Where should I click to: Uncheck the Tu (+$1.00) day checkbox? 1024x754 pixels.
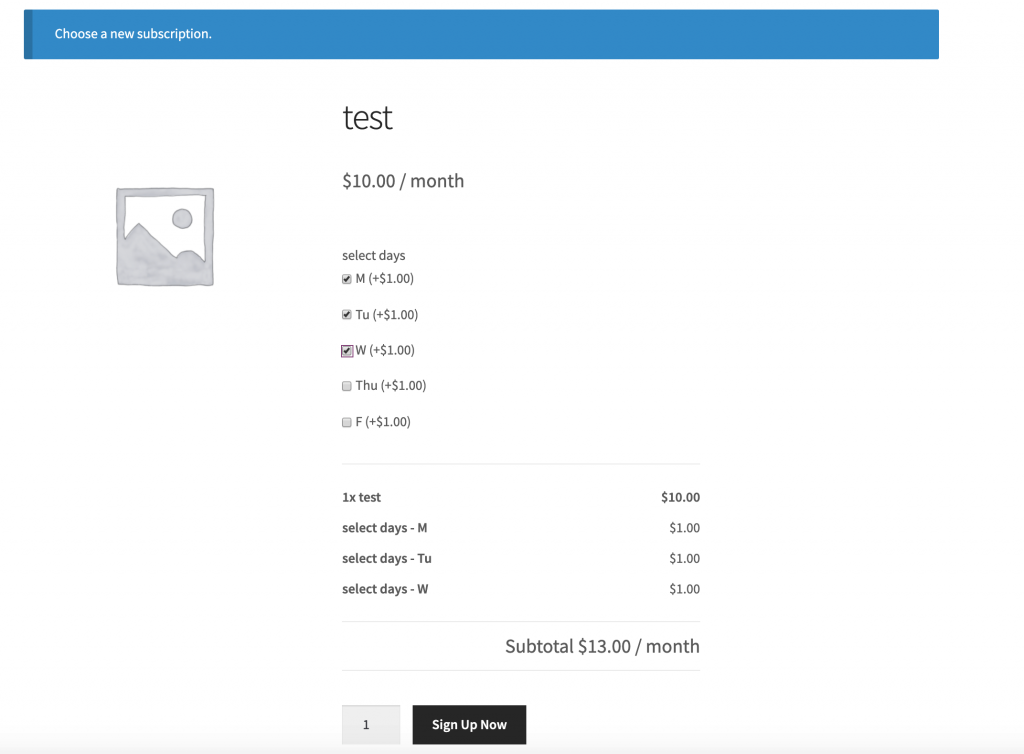pos(347,315)
